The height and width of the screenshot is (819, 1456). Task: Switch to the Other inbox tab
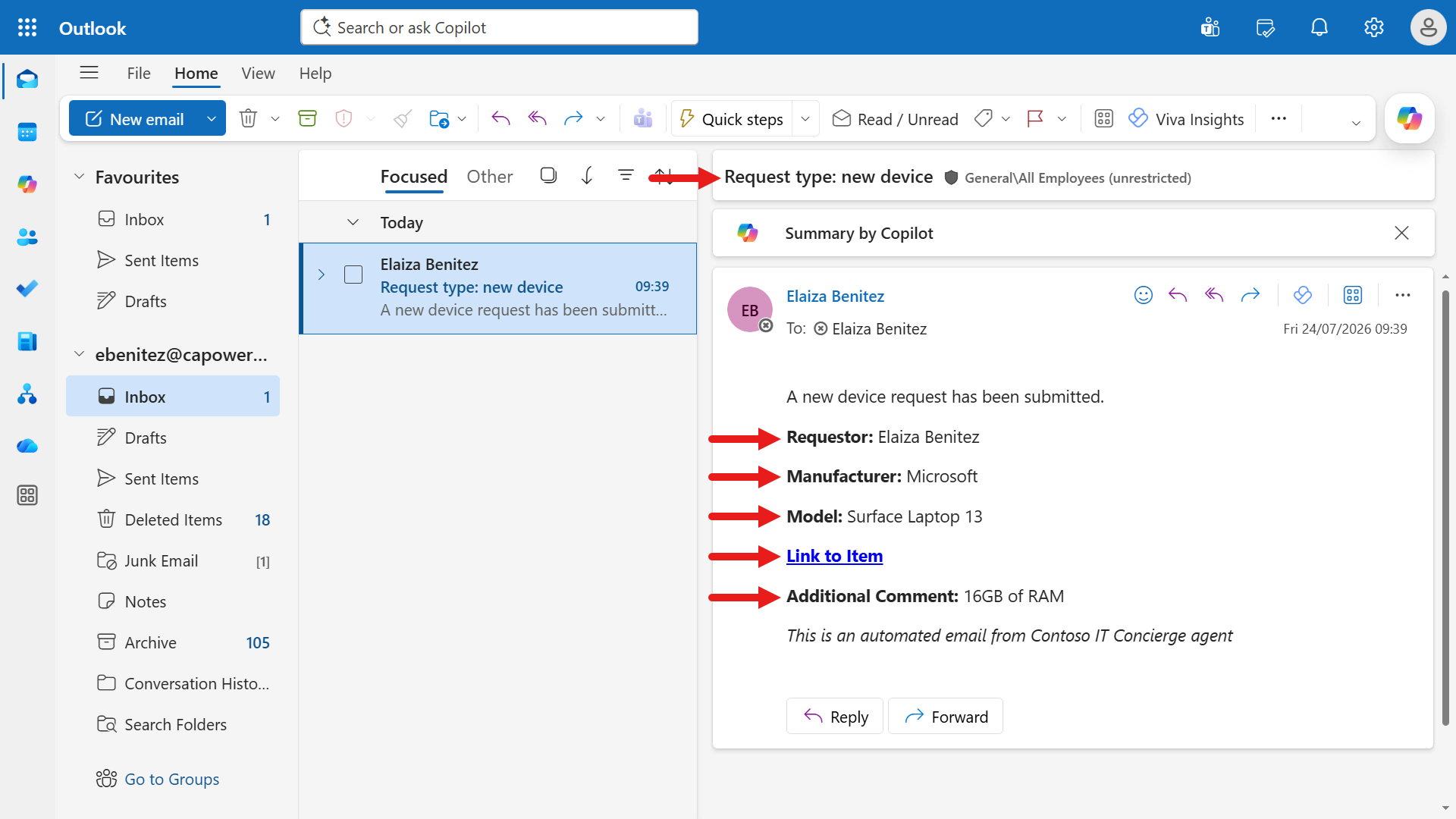[490, 177]
